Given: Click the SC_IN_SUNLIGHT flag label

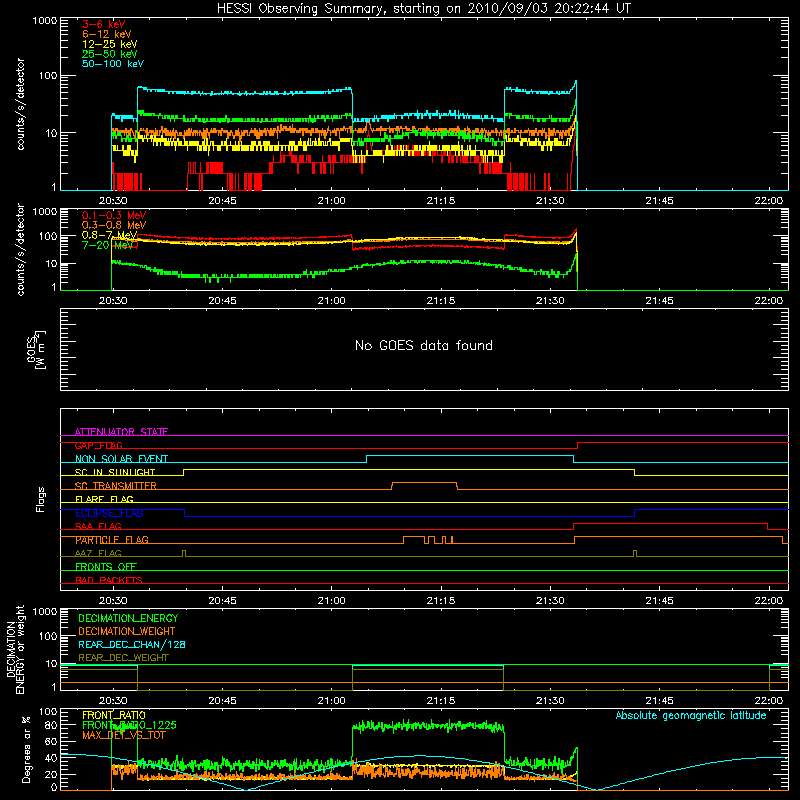Looking at the screenshot, I should coord(114,472).
